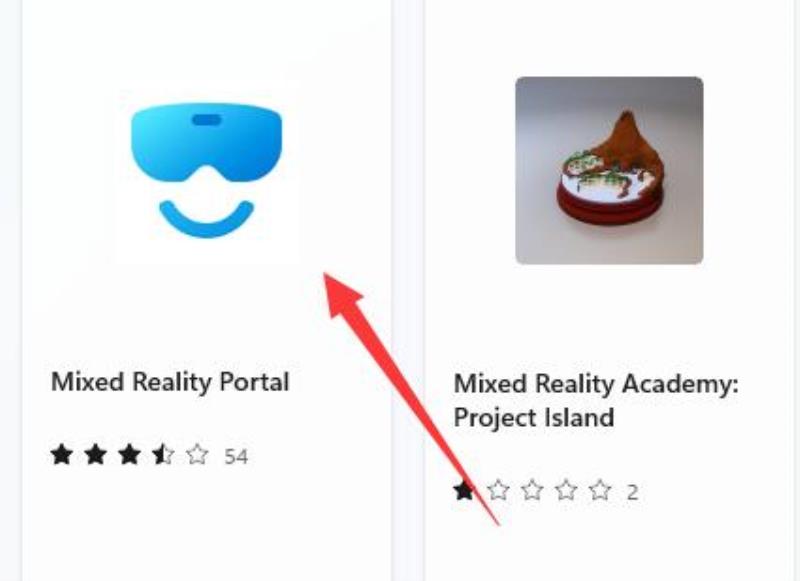This screenshot has height=581, width=800.
Task: Click fourth empty star of Project Island
Action: pos(566,490)
